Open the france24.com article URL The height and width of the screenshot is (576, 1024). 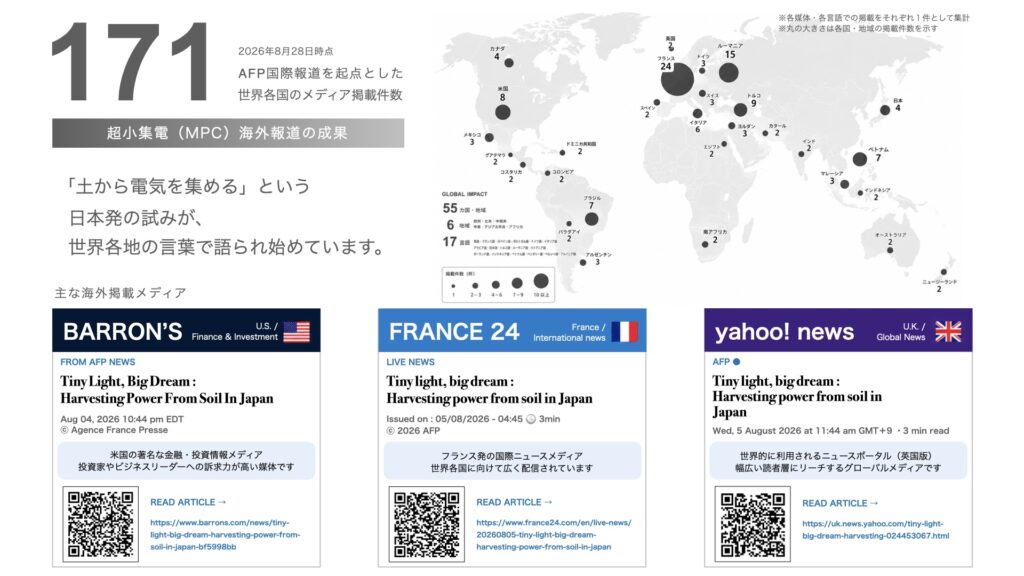pyautogui.click(x=554, y=535)
